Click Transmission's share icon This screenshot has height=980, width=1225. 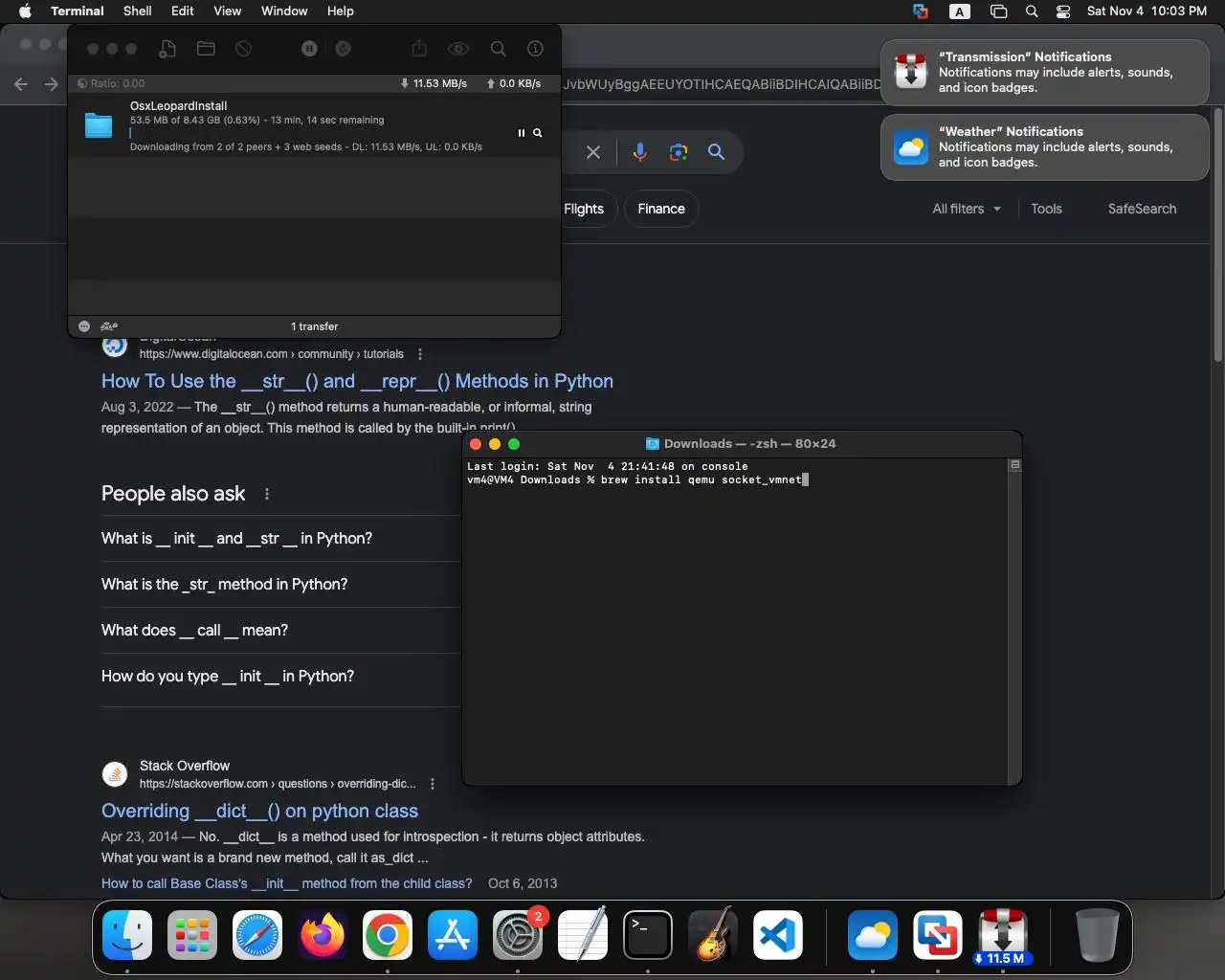click(419, 49)
